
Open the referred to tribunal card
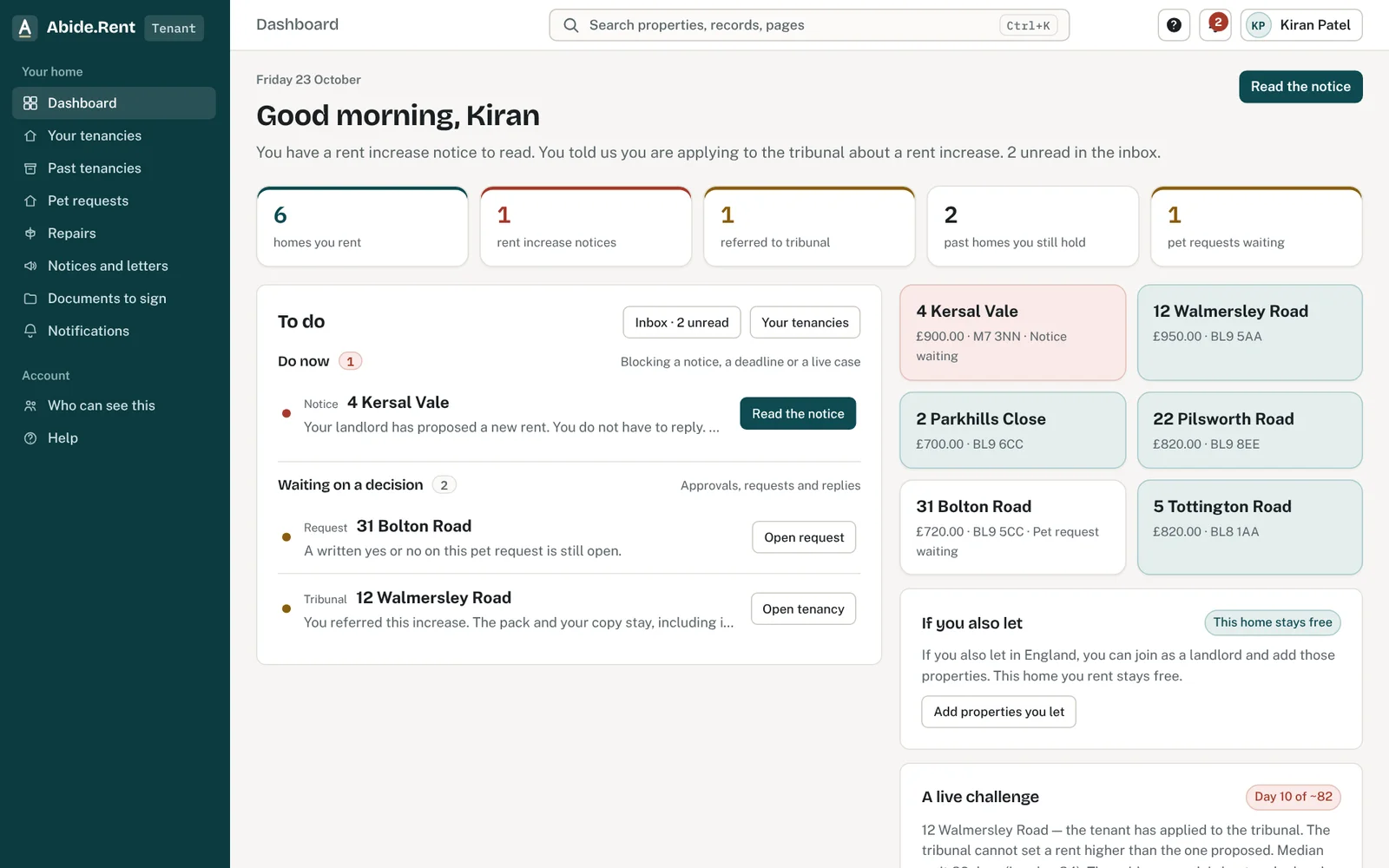click(809, 227)
